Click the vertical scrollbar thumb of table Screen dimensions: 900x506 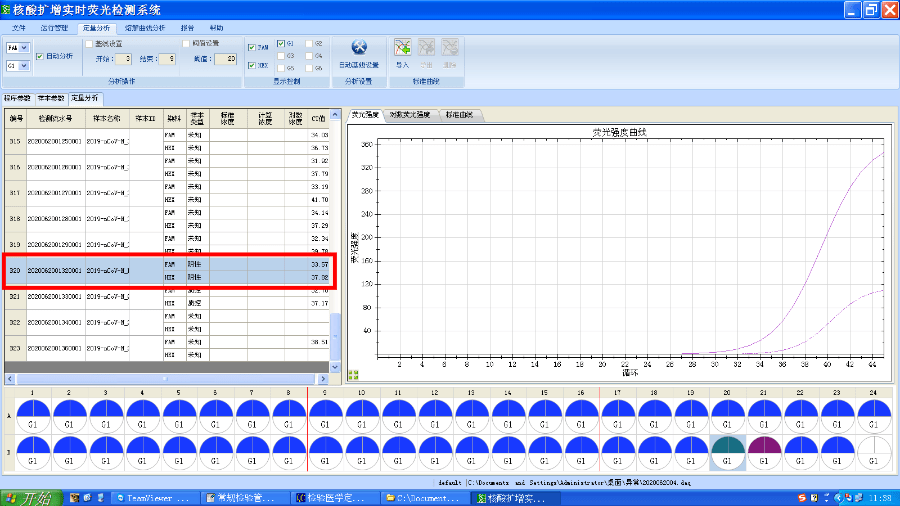coord(335,336)
